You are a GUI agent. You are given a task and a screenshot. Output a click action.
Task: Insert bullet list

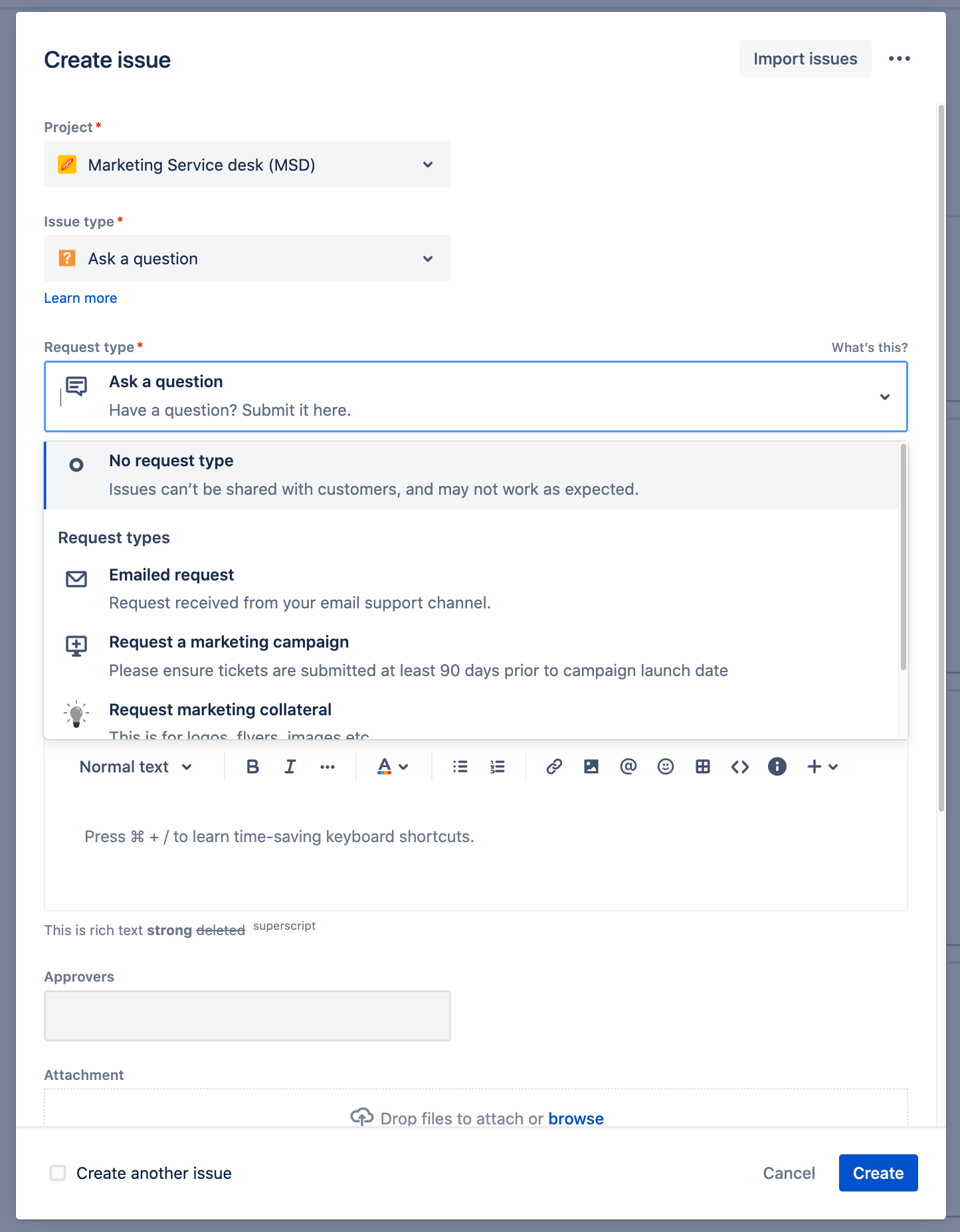460,766
